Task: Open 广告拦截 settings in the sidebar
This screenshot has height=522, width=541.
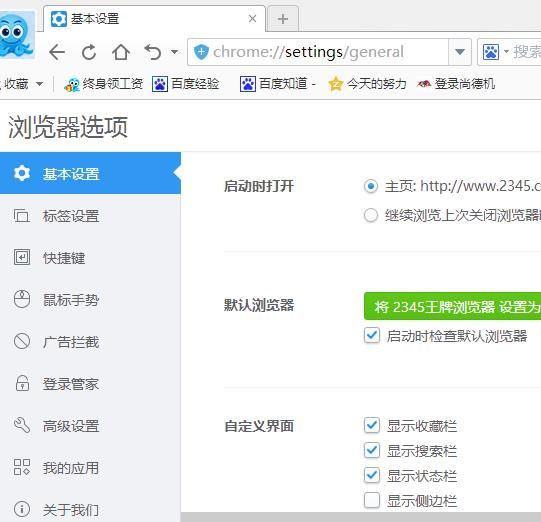Action: (x=90, y=342)
